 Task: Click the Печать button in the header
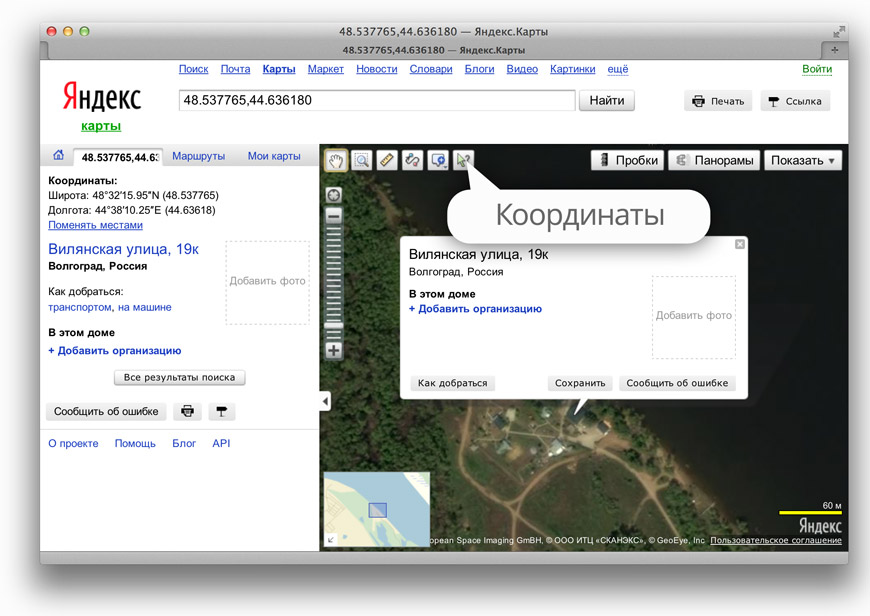pos(717,101)
